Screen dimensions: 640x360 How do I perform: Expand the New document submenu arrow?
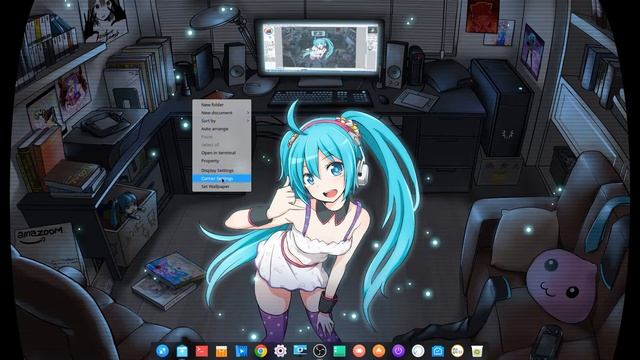(x=248, y=113)
